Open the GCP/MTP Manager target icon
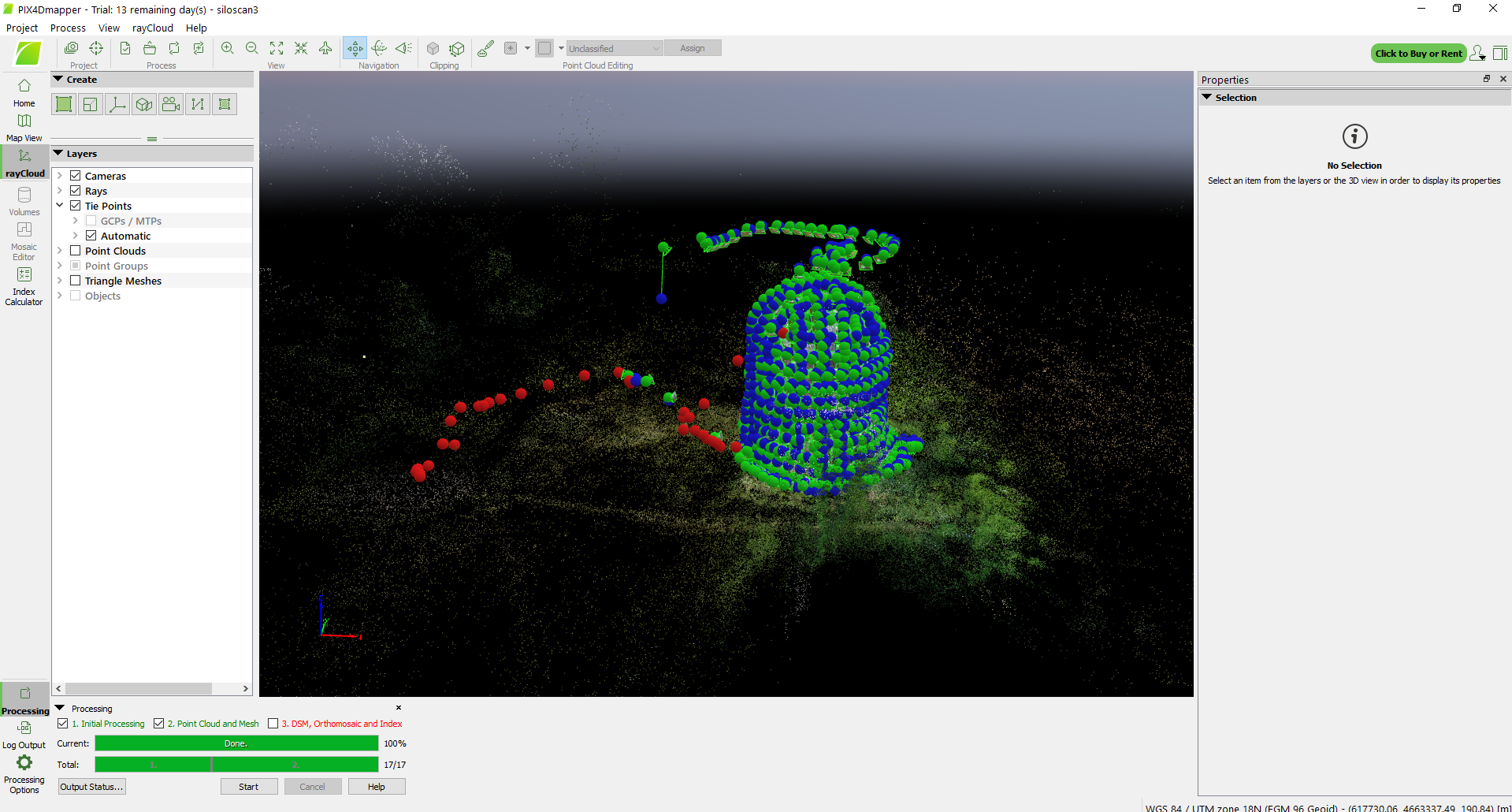Screen dimensions: 1512x812 coord(96,48)
